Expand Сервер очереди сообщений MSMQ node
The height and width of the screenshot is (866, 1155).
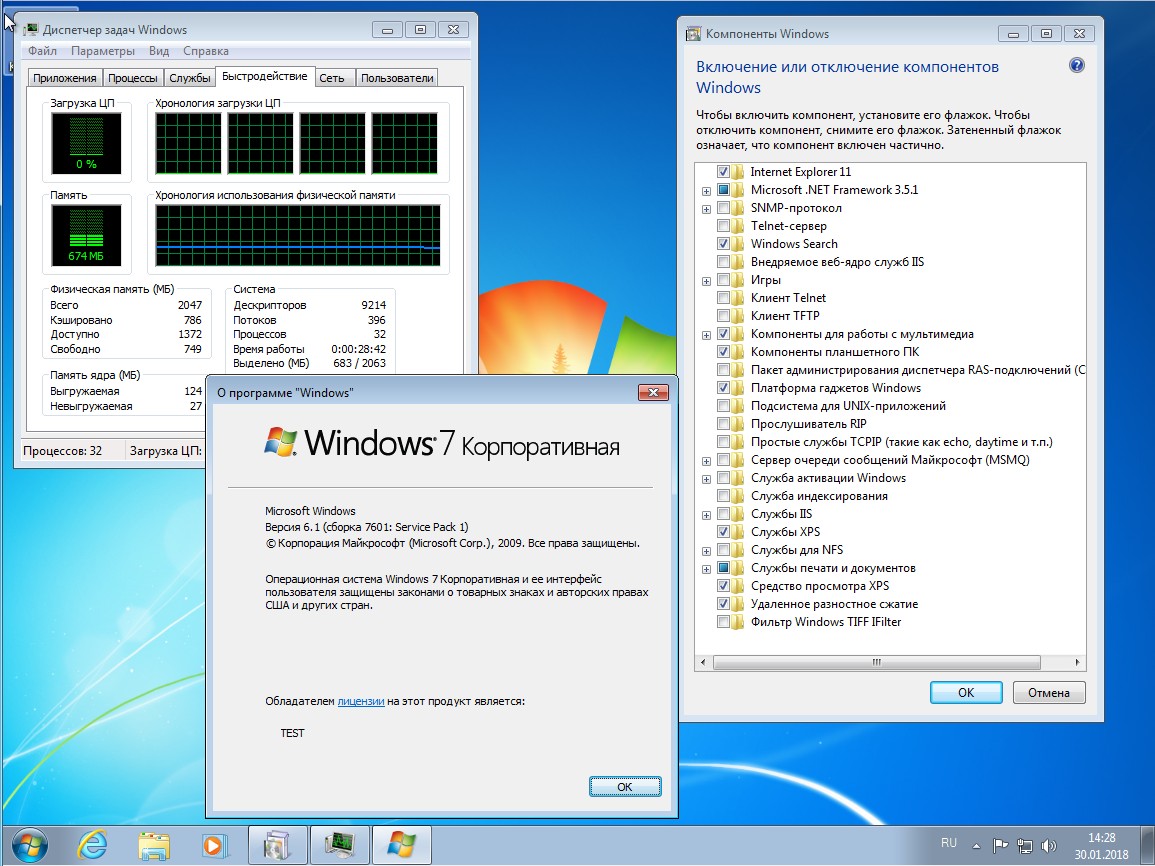[x=706, y=461]
